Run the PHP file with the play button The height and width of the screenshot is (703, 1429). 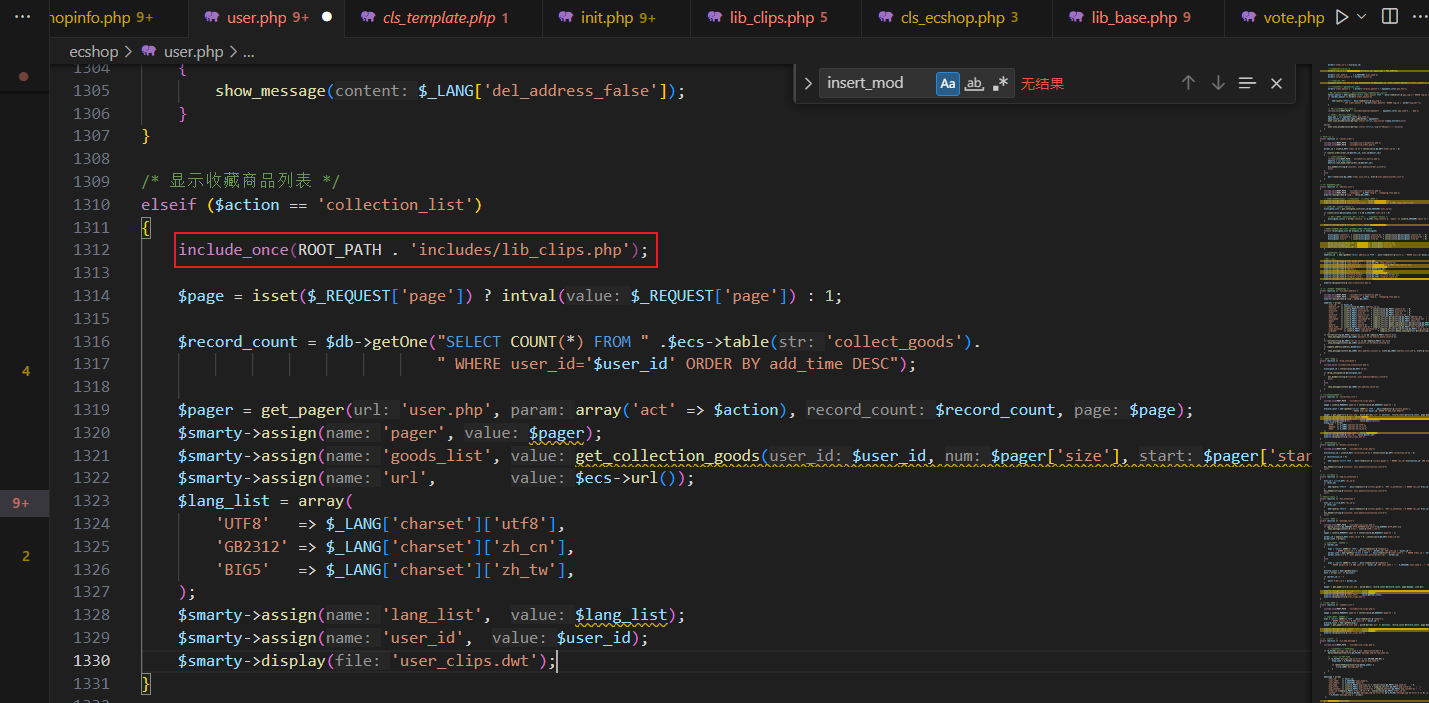click(1342, 17)
